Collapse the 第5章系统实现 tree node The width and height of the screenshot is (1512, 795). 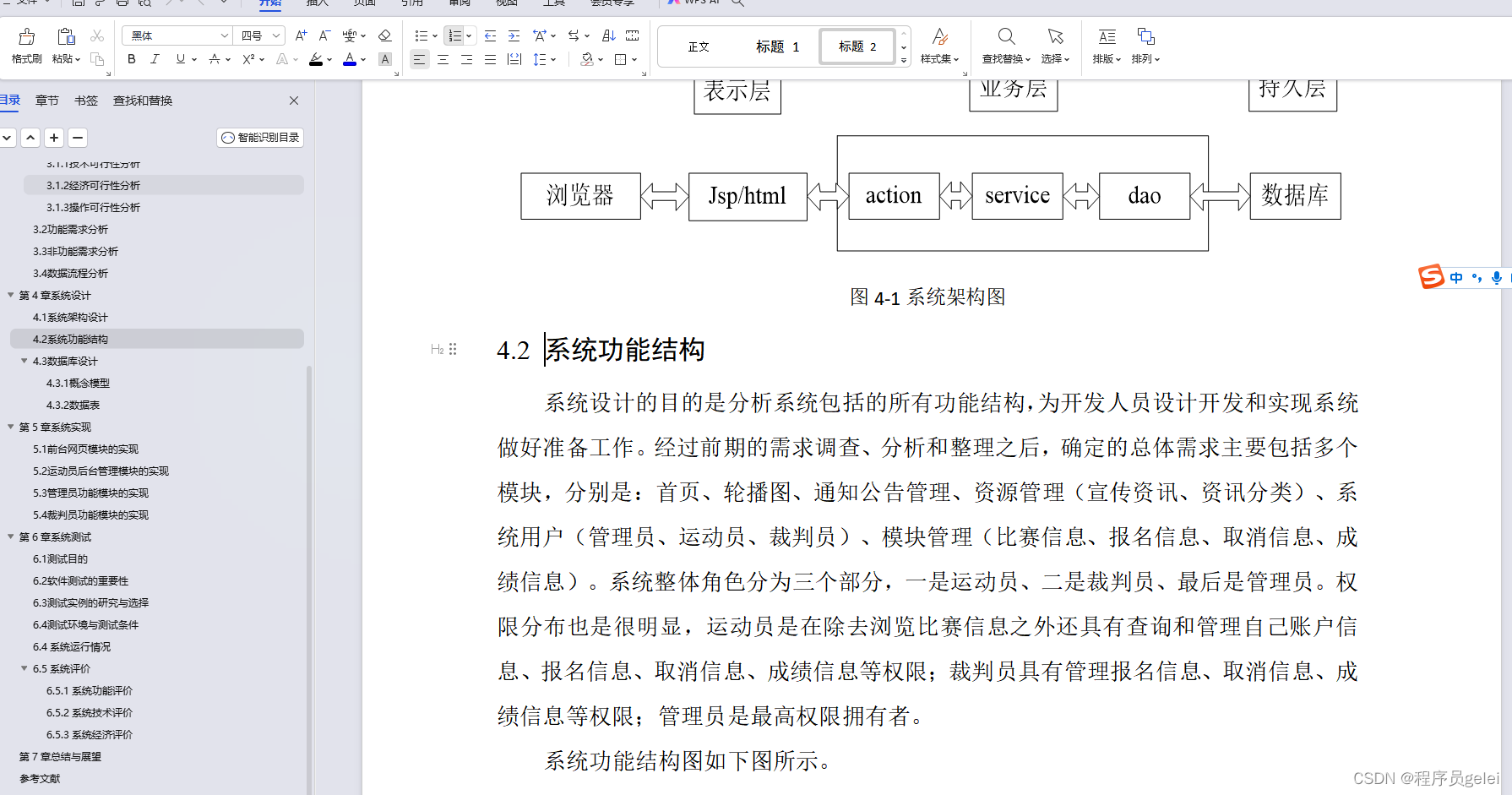click(x=11, y=427)
